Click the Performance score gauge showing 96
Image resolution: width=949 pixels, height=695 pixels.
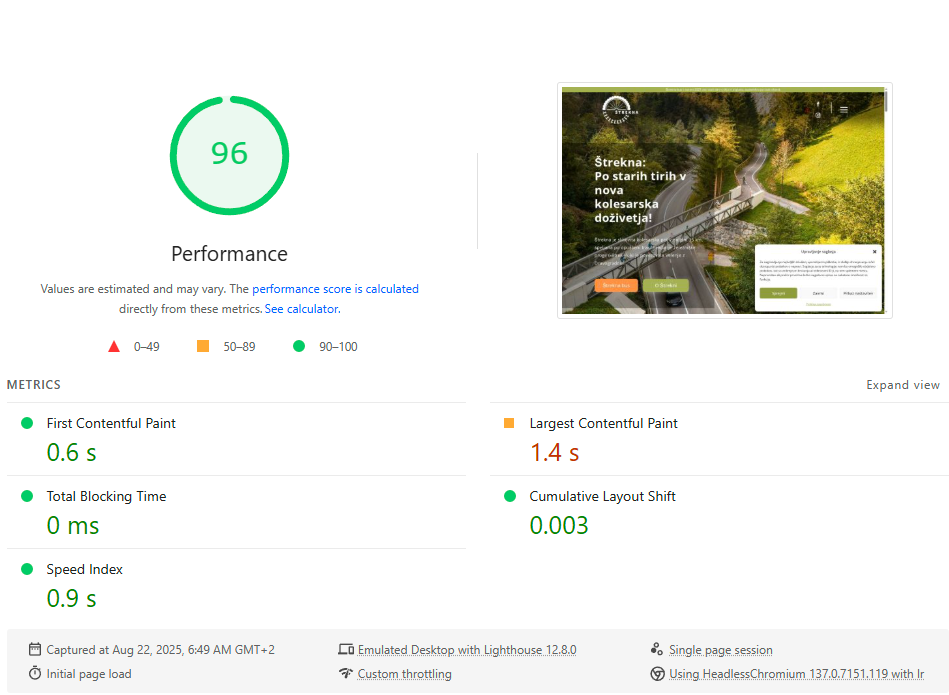point(229,155)
